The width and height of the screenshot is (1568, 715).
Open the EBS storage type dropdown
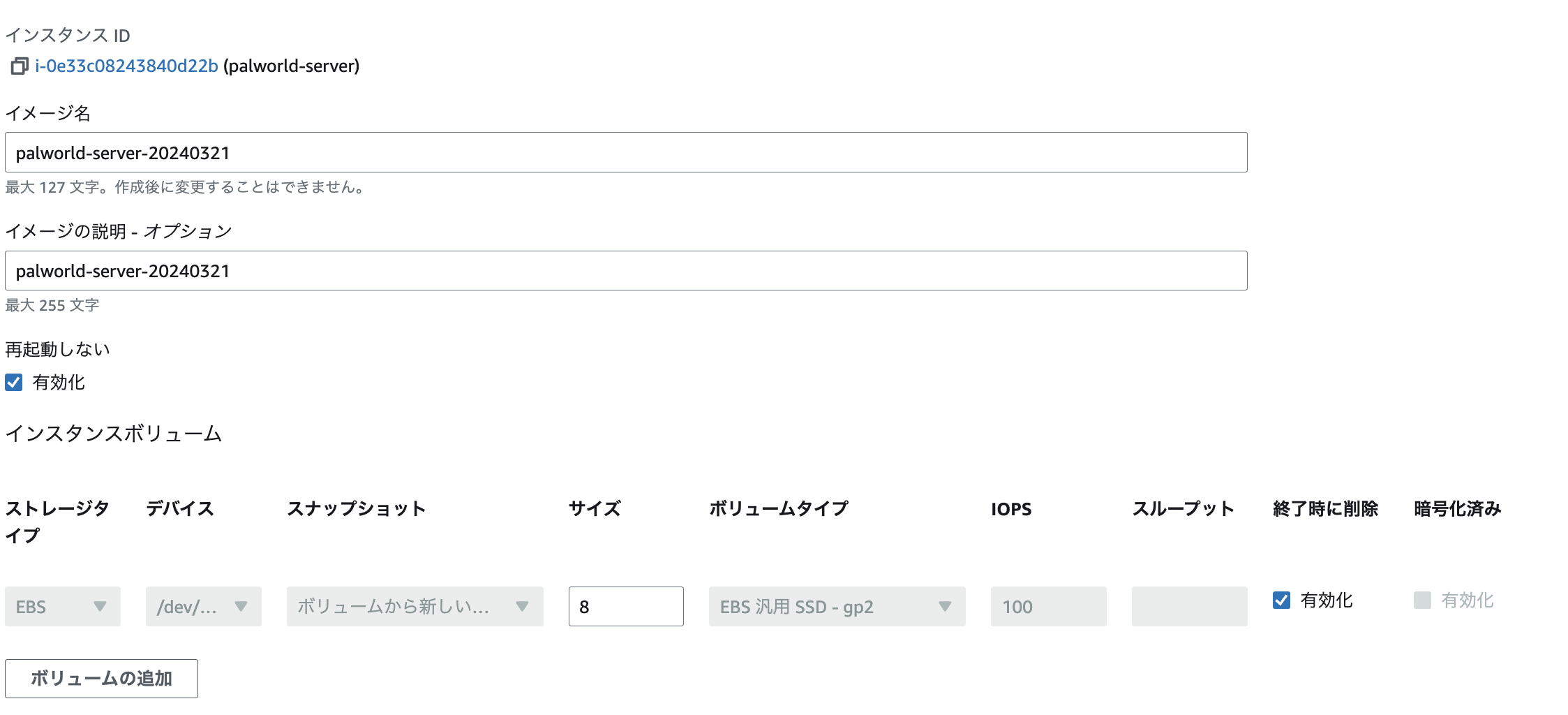pyautogui.click(x=62, y=607)
